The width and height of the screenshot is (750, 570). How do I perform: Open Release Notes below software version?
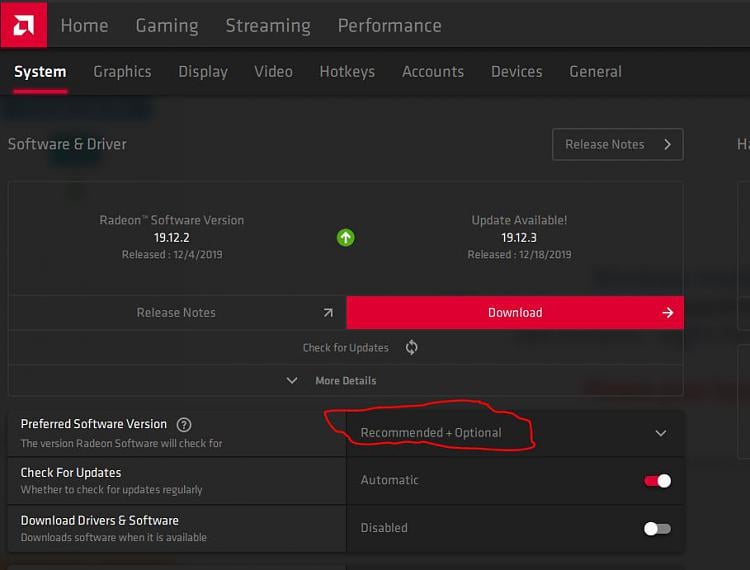point(177,313)
